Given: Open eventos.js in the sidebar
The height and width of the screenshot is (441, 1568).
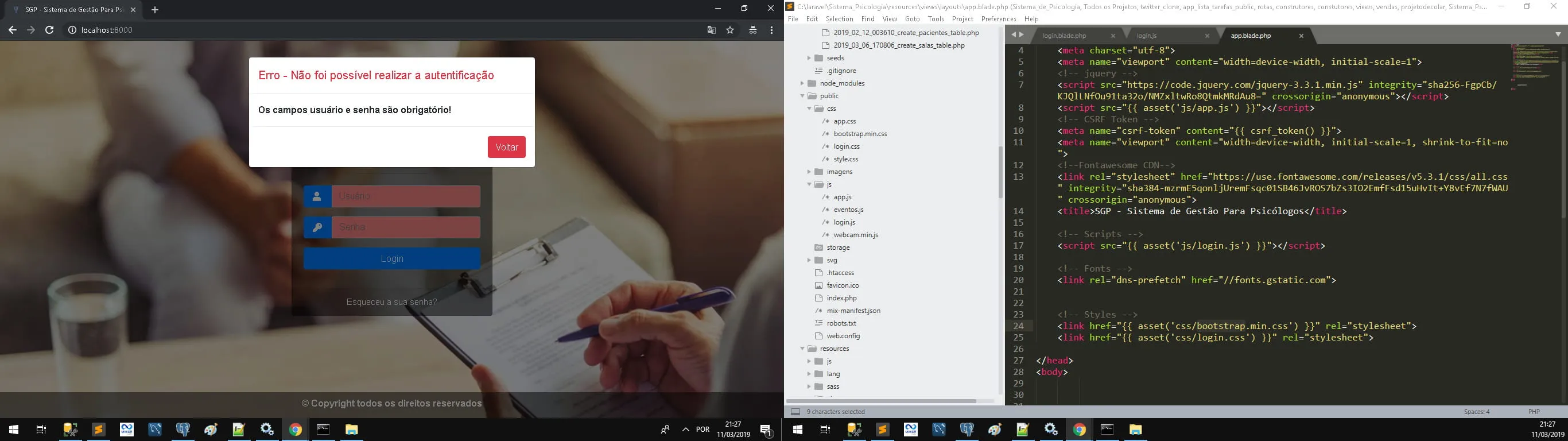Looking at the screenshot, I should (848, 210).
